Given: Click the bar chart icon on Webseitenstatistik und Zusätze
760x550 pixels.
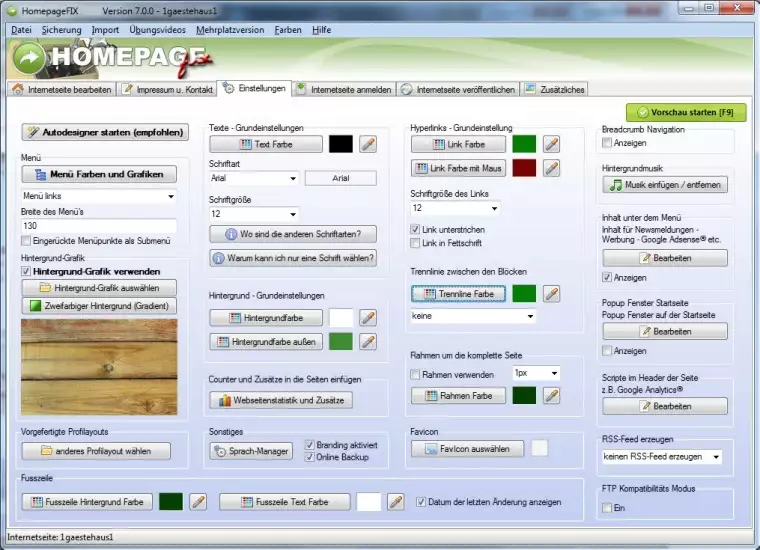Looking at the screenshot, I should click(x=224, y=400).
